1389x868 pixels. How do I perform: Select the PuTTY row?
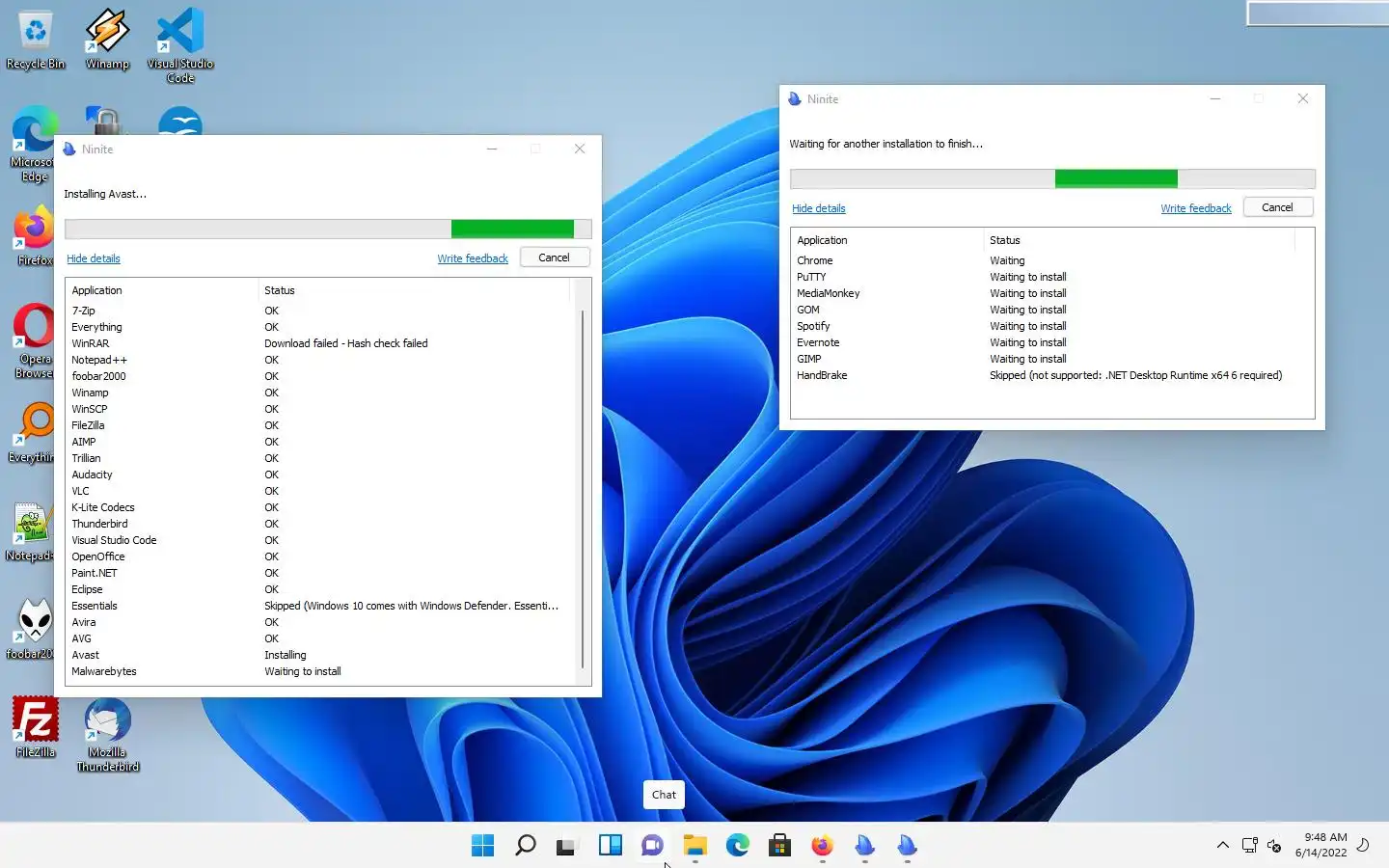pos(1045,277)
